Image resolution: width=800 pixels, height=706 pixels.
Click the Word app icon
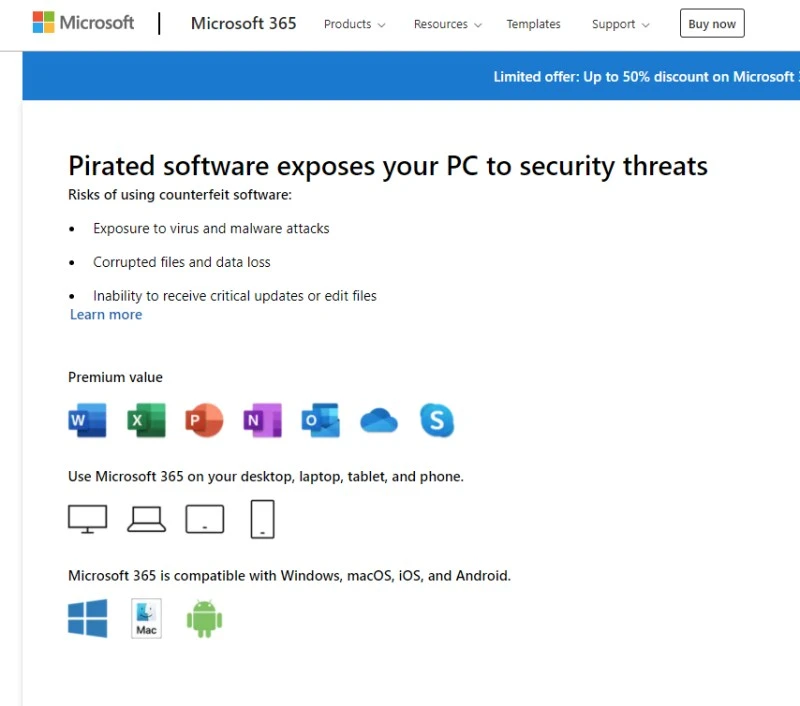point(87,421)
